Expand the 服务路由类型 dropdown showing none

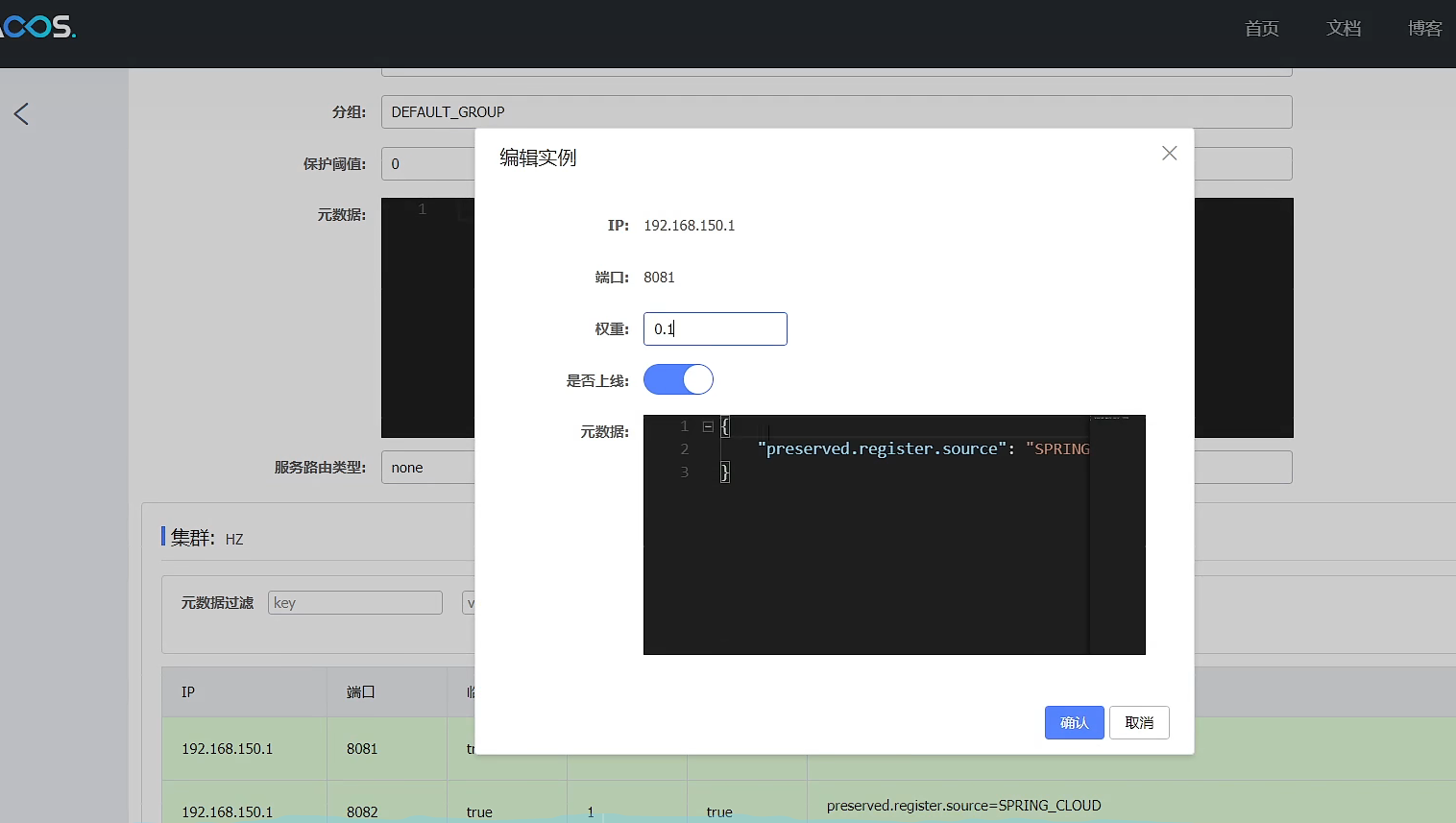coord(427,468)
